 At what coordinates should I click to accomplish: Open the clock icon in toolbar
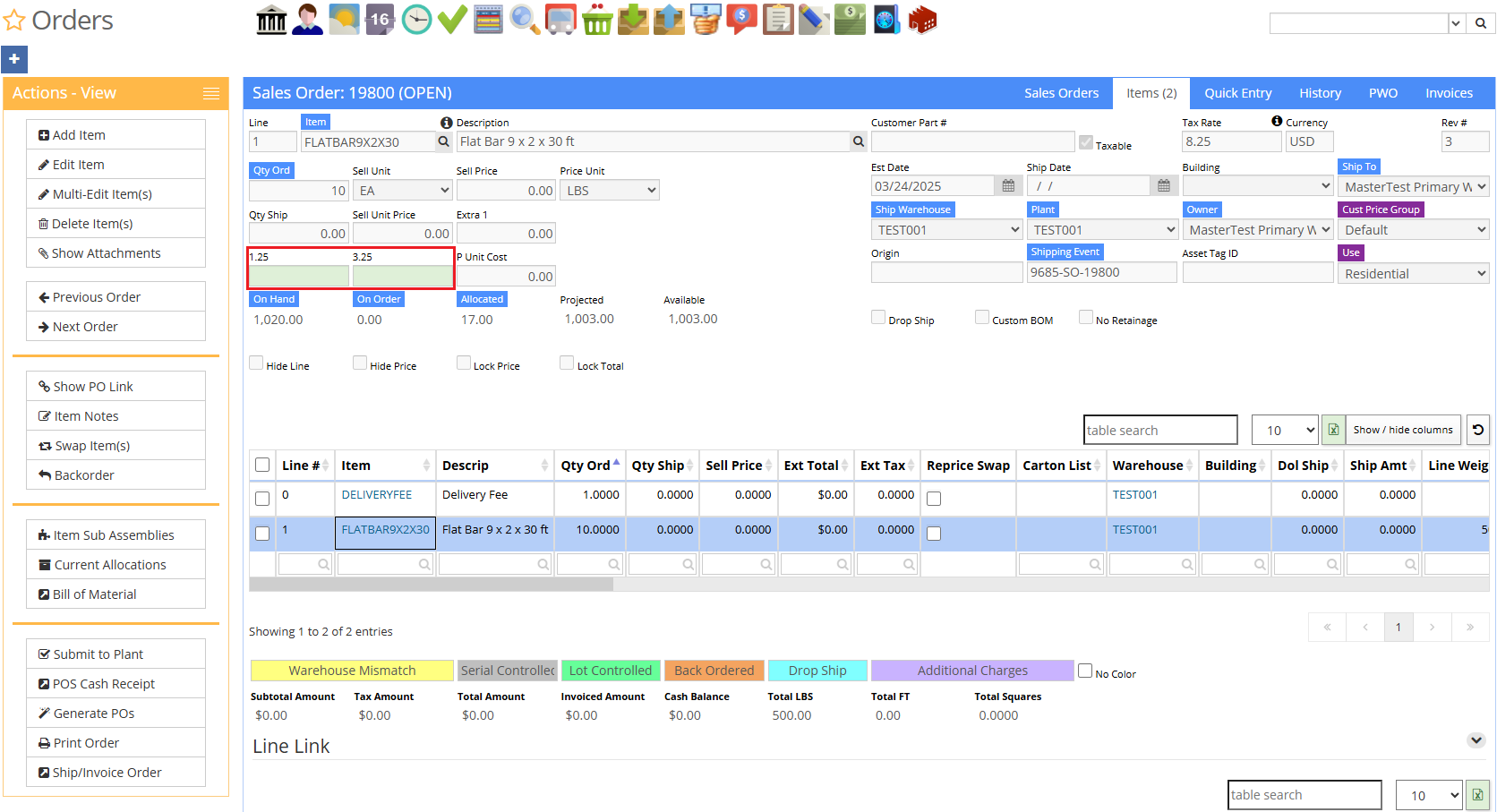tap(416, 20)
